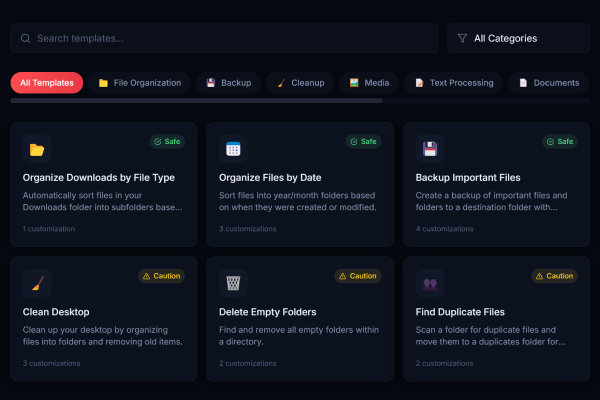Click description 'Clean up your desktop by organizing'
This screenshot has width=600, height=400.
[x=95, y=330]
